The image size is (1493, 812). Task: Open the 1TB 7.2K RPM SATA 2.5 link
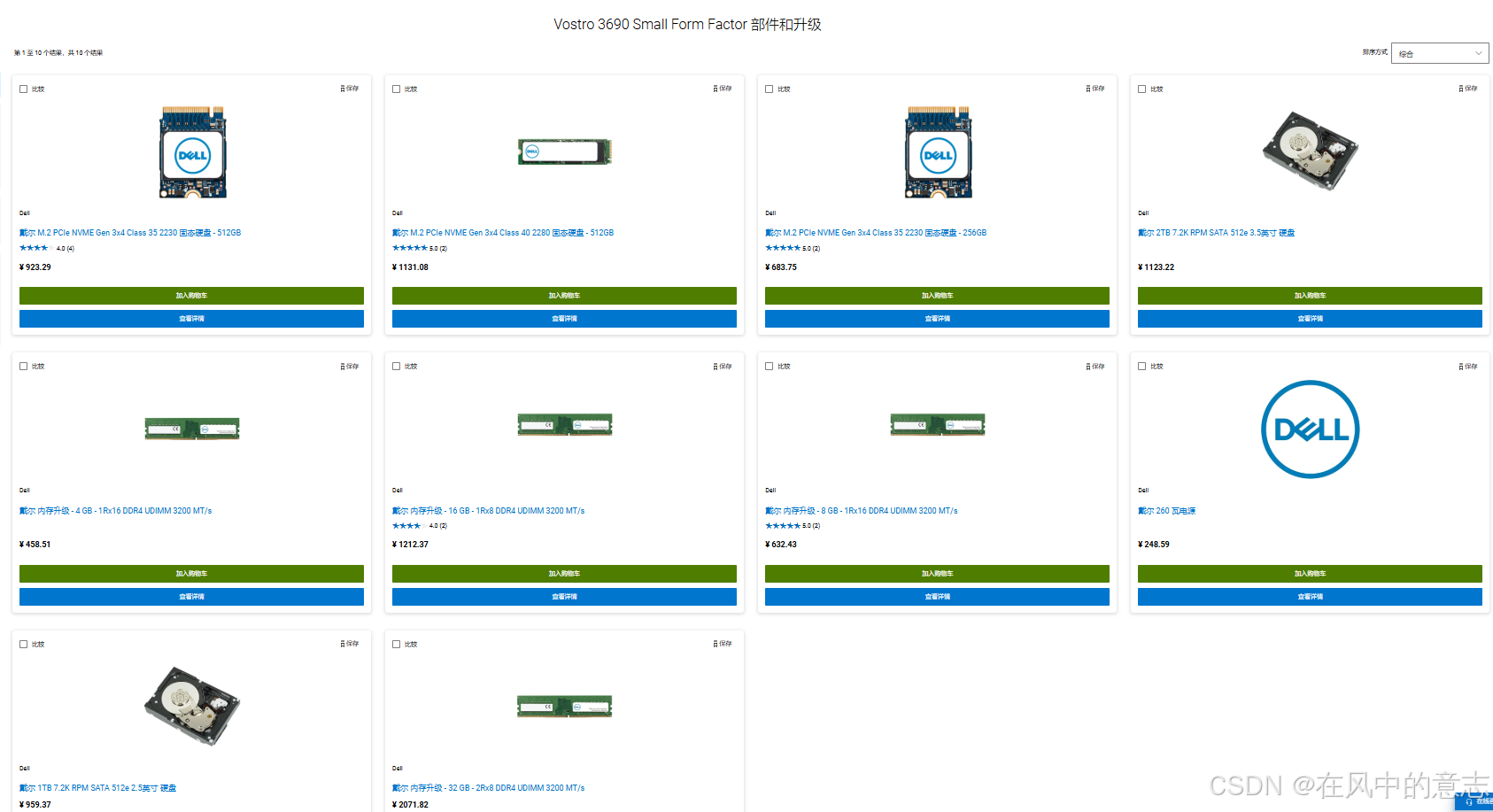[98, 788]
